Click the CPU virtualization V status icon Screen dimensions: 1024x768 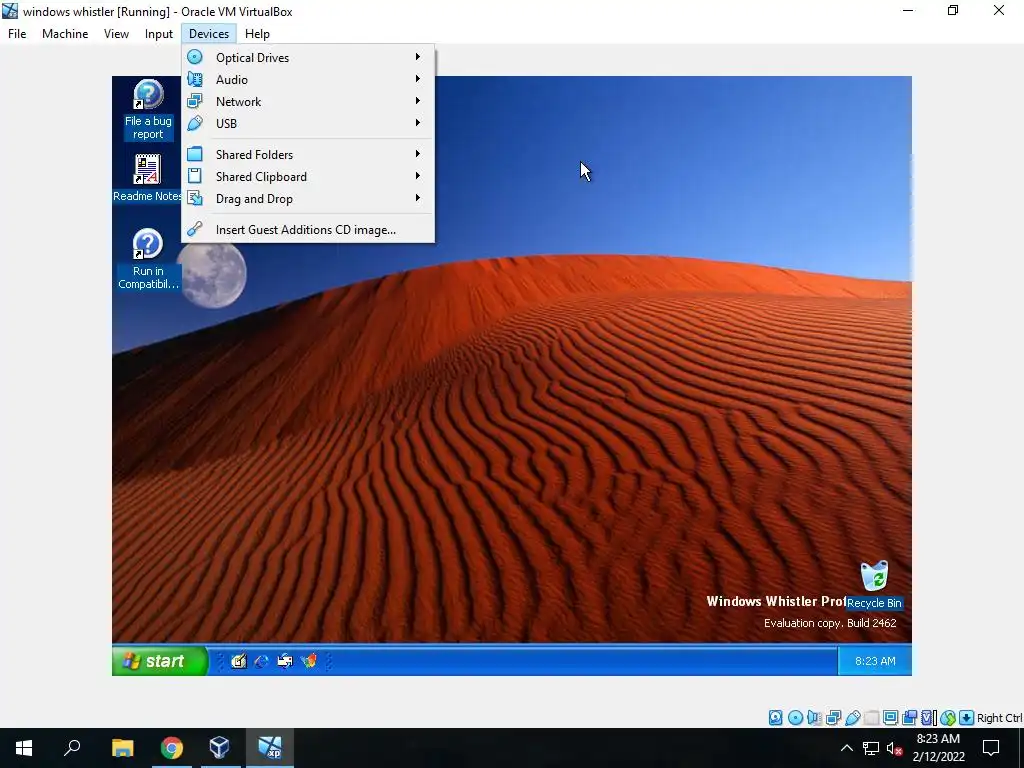coord(929,718)
